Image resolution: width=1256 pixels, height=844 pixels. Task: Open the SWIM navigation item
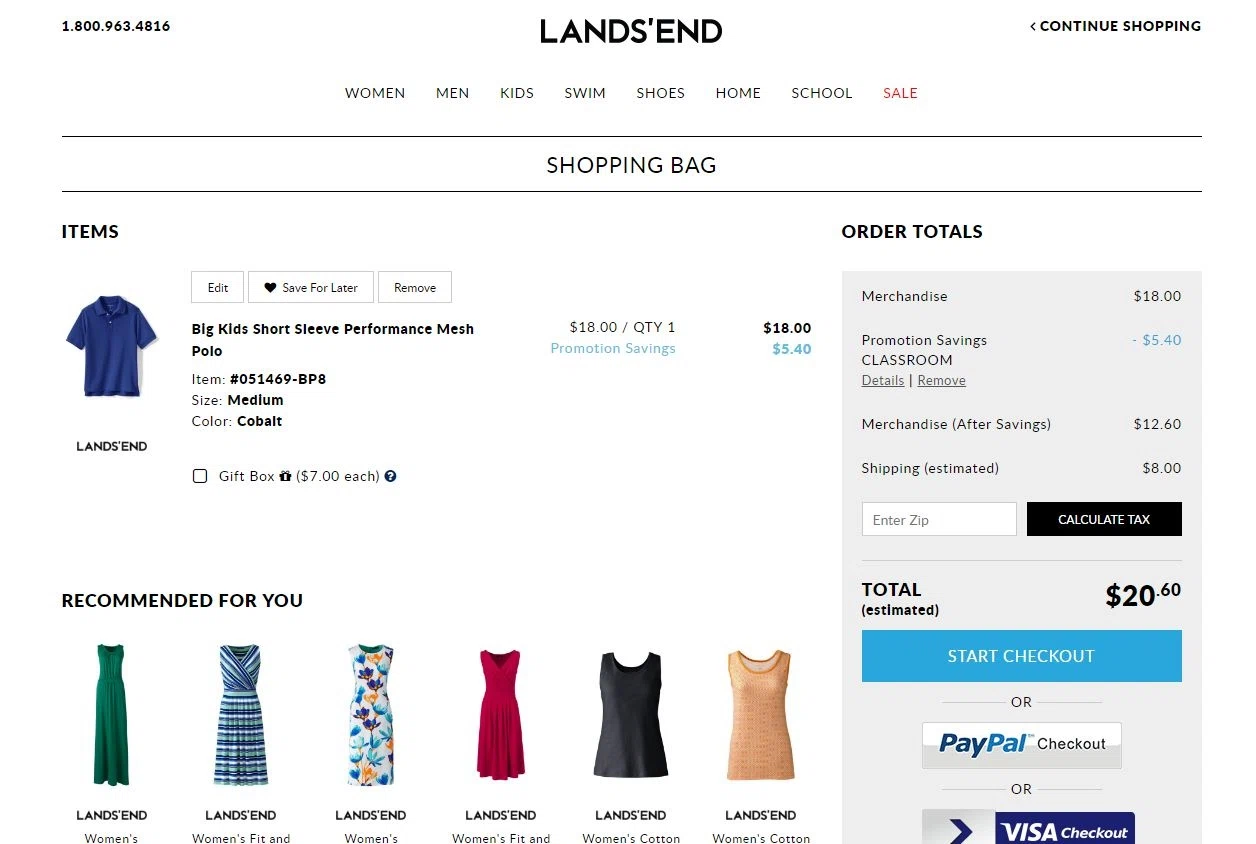click(x=585, y=93)
